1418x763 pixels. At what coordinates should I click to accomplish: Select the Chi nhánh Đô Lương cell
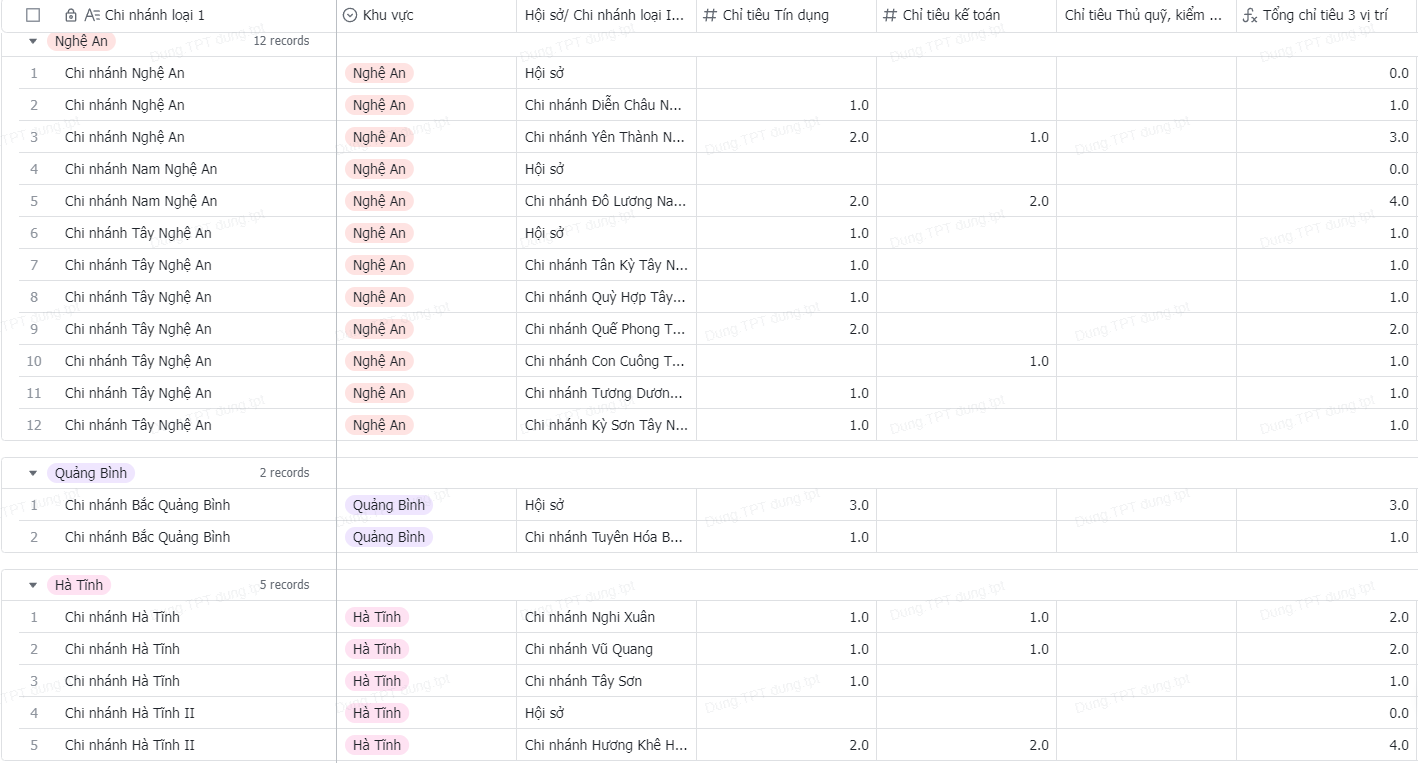pyautogui.click(x=604, y=201)
